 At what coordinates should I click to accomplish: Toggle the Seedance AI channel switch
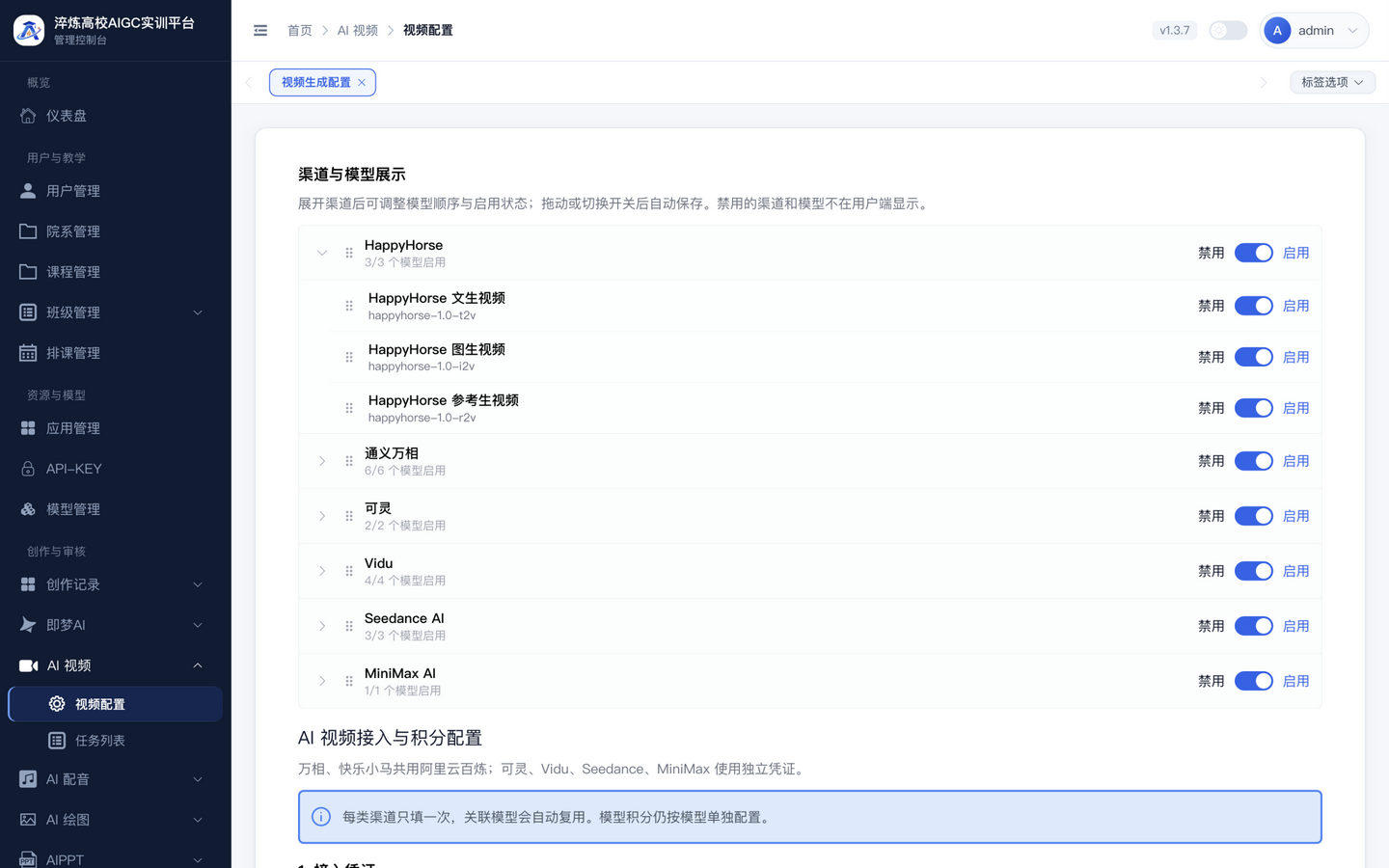point(1254,626)
